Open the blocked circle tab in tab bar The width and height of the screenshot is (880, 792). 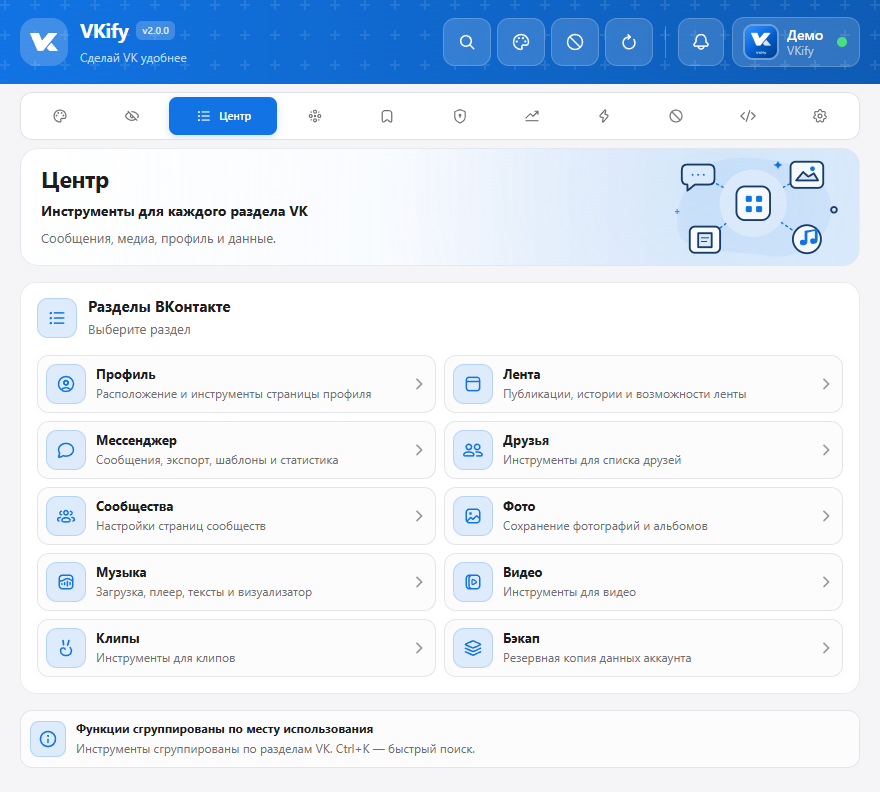(x=676, y=116)
